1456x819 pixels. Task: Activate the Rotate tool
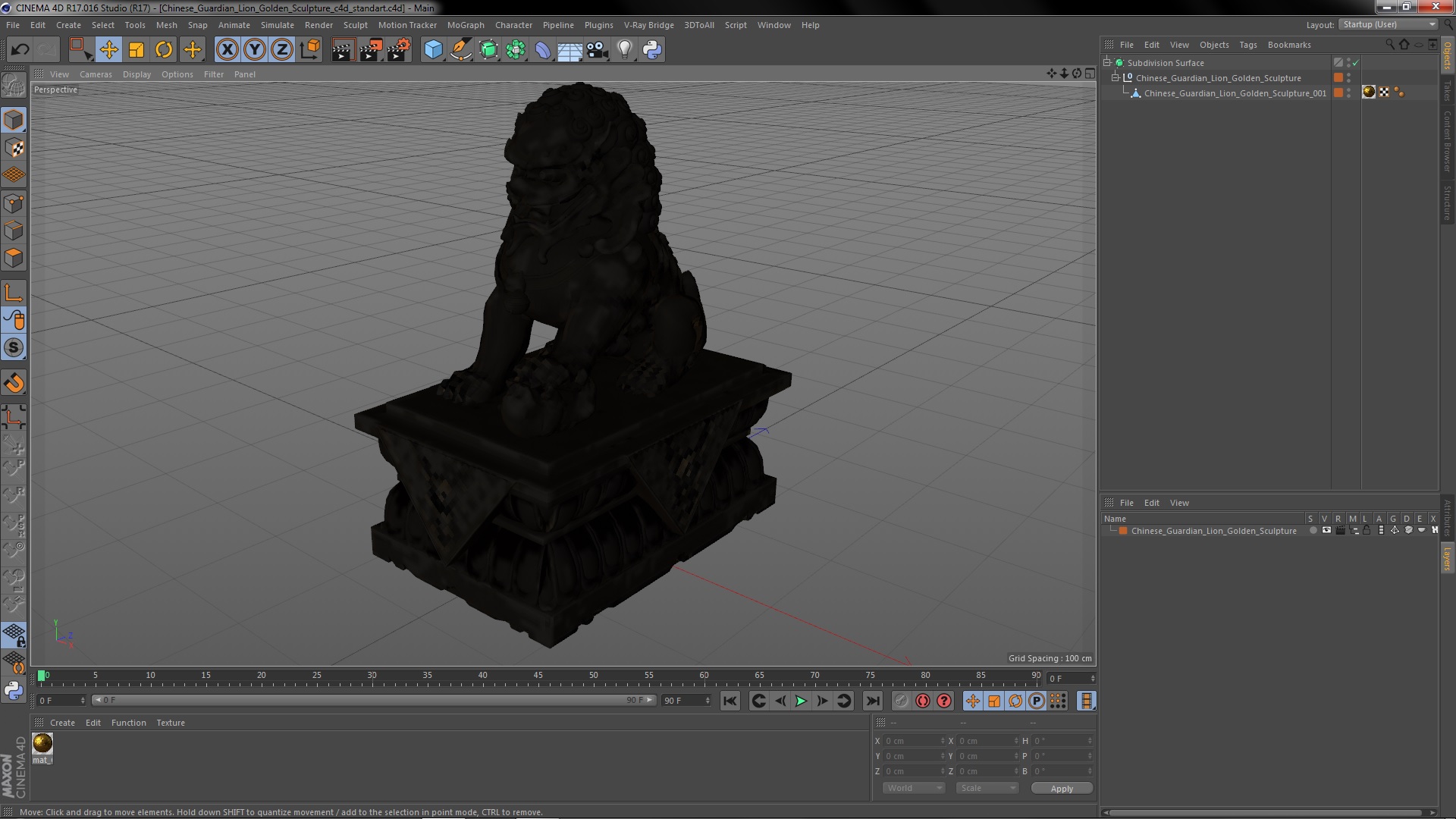click(x=164, y=50)
